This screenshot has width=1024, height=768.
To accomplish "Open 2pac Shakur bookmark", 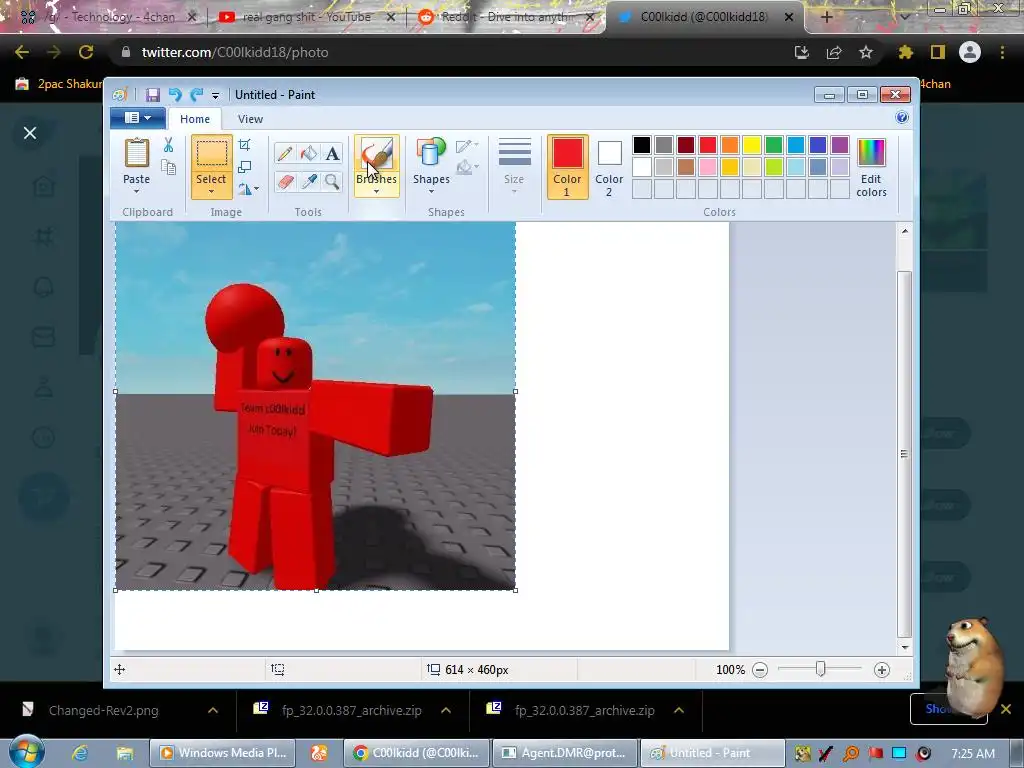I will point(59,84).
